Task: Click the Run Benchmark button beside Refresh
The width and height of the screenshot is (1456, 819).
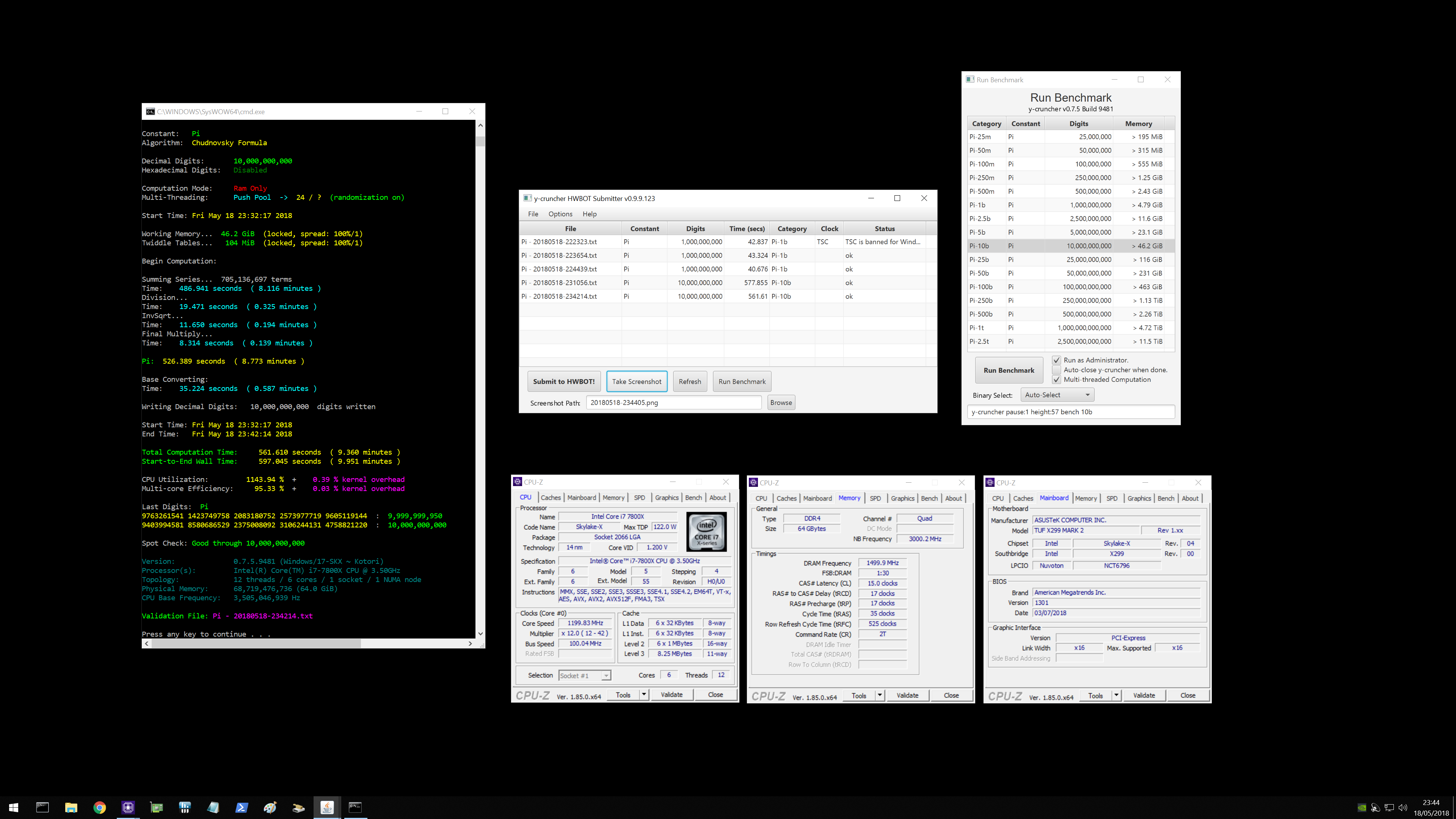Action: (742, 381)
